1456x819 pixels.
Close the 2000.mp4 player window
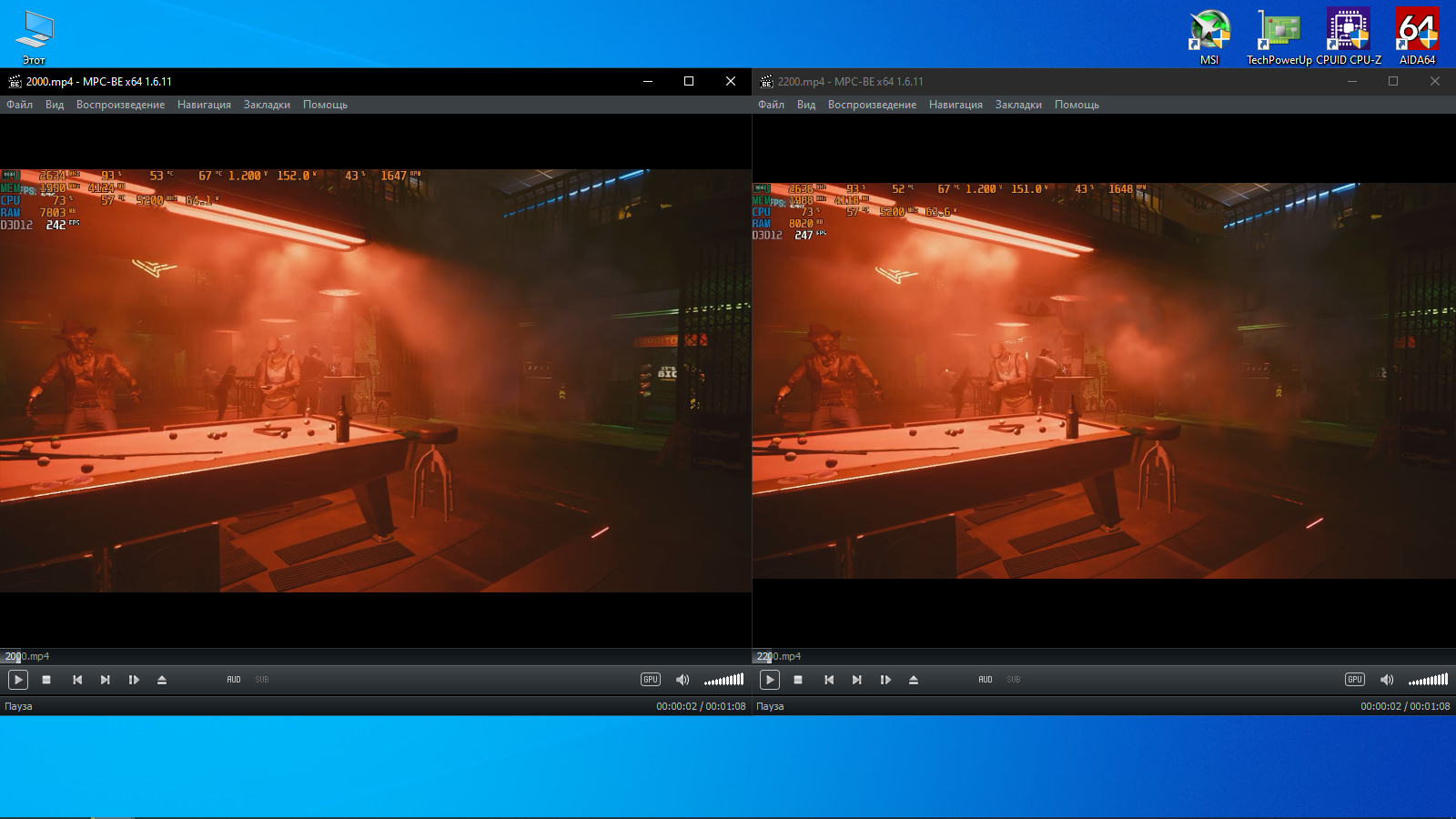[731, 81]
